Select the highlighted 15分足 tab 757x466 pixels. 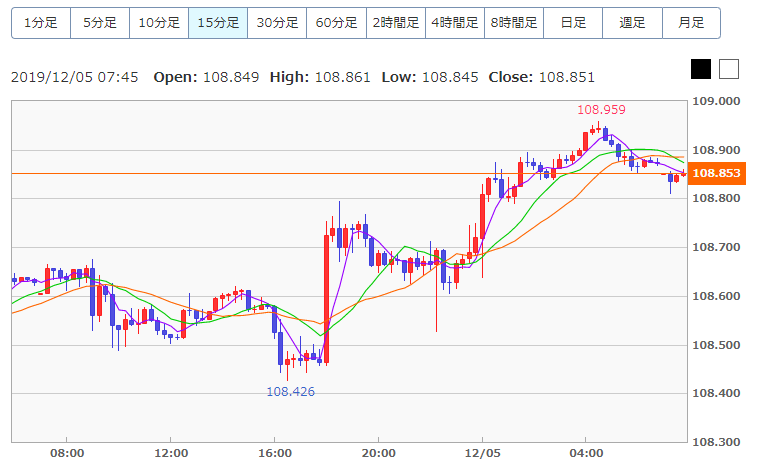tap(218, 23)
